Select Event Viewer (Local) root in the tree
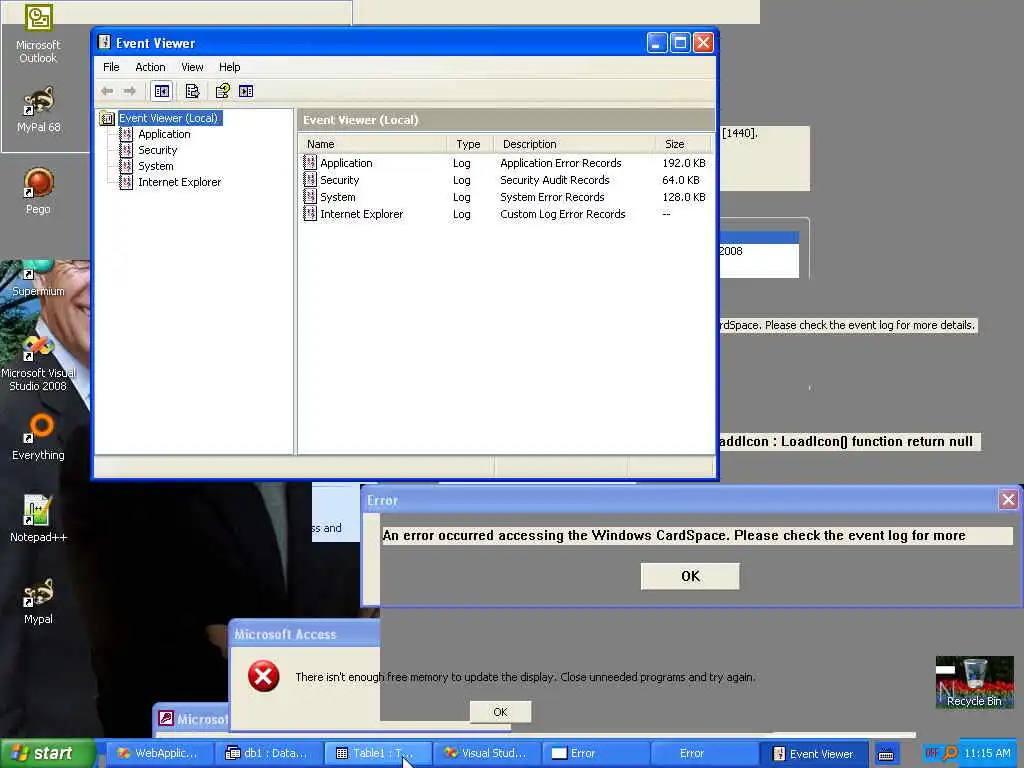 [168, 118]
